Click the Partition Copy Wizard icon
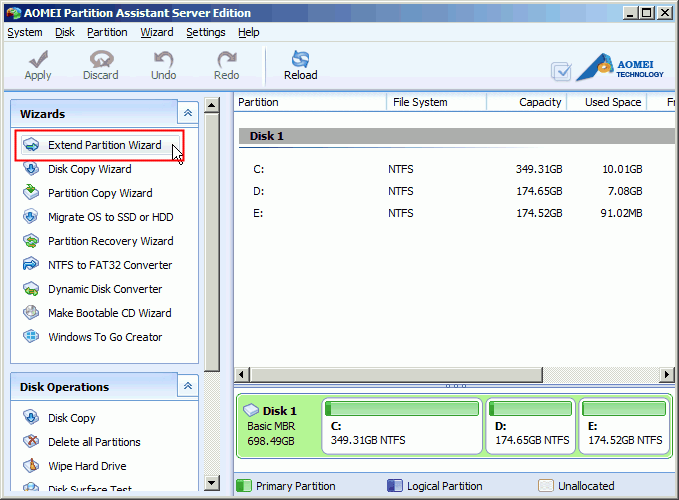 31,192
